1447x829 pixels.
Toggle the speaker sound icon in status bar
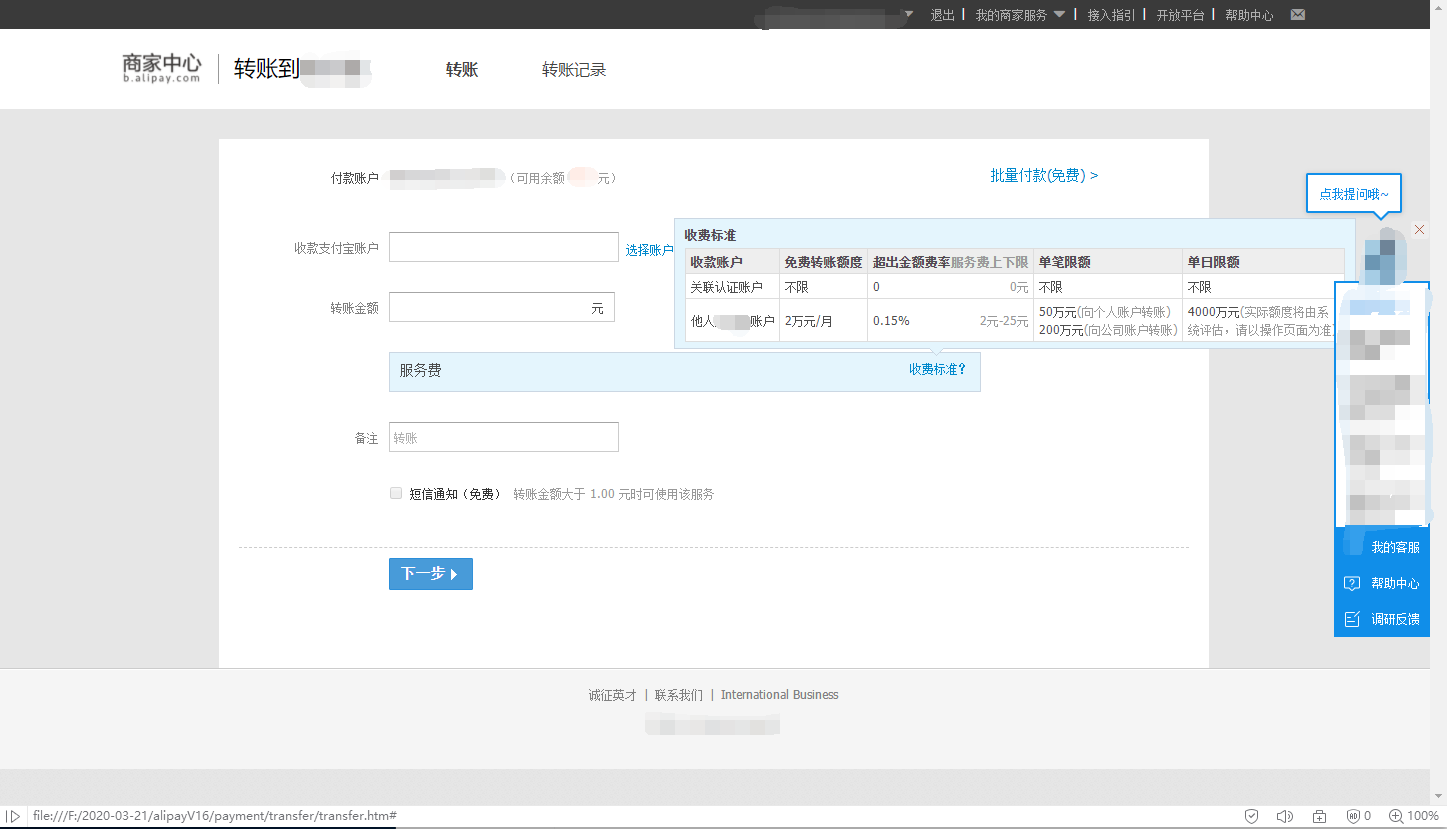1285,816
